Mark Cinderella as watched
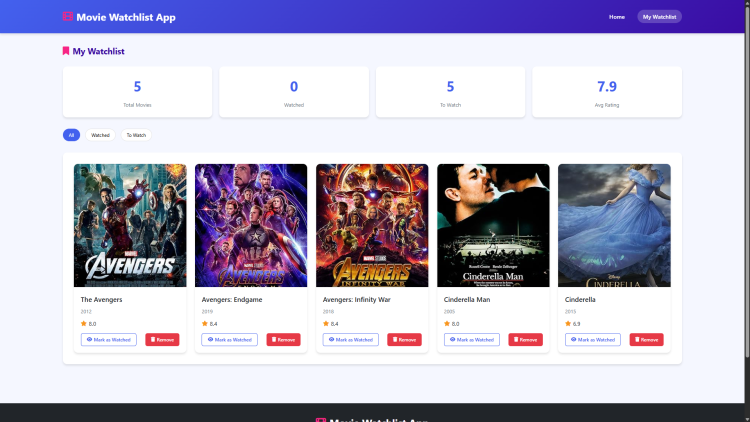 593,340
